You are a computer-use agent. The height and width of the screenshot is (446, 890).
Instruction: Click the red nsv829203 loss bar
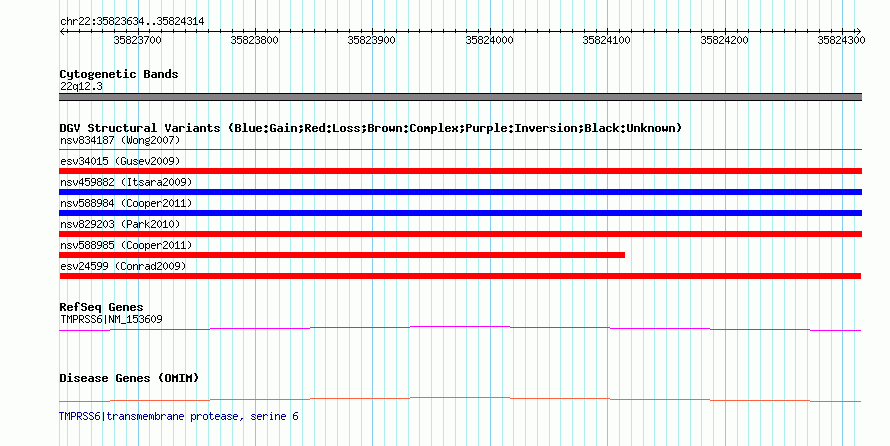(460, 234)
